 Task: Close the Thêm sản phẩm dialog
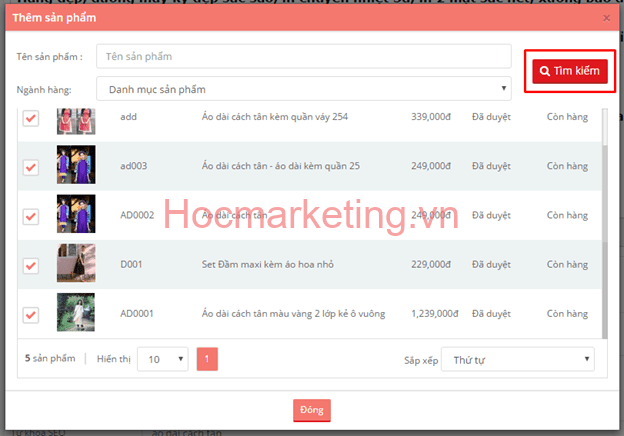[606, 17]
